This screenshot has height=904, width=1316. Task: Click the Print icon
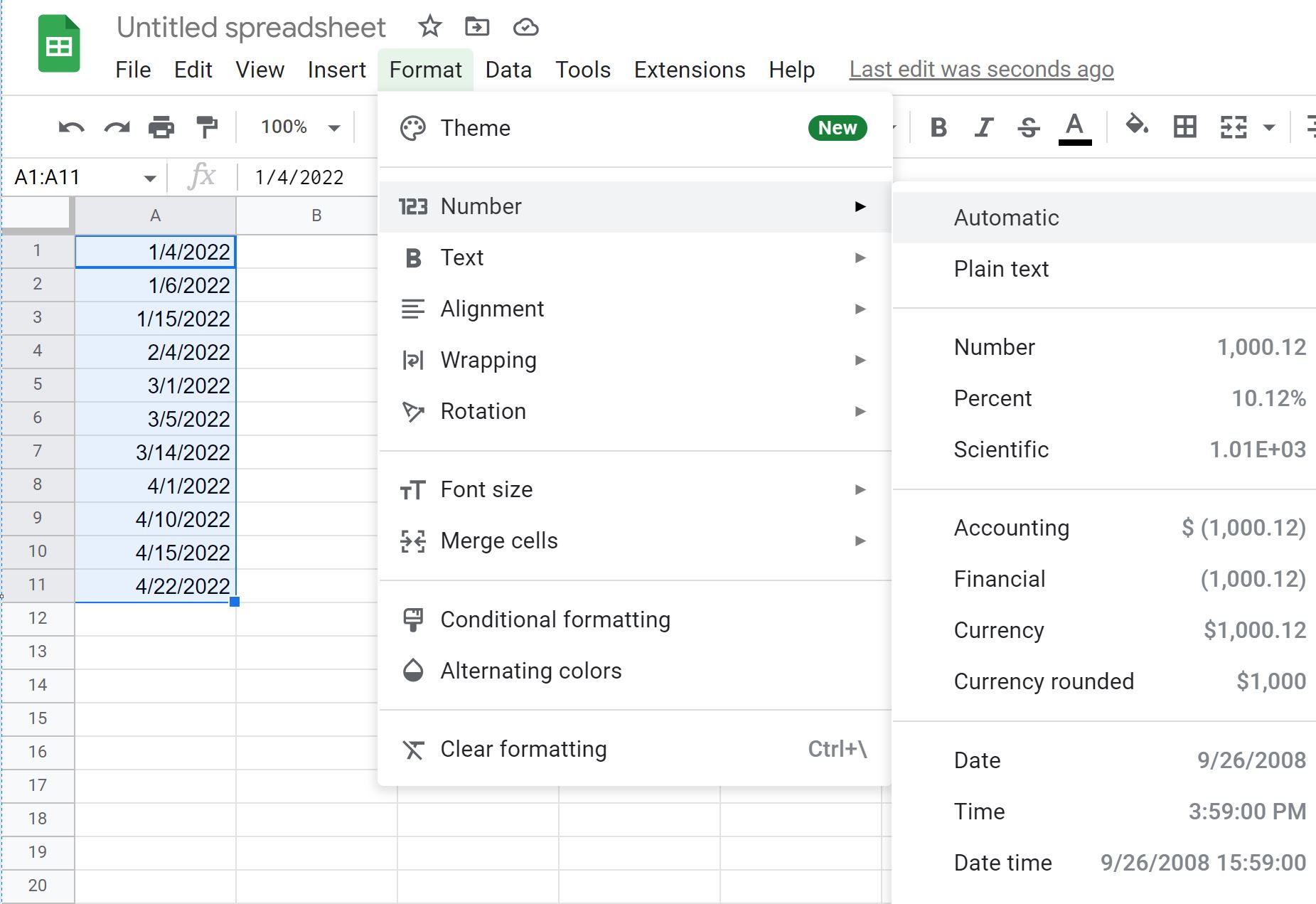click(x=161, y=127)
